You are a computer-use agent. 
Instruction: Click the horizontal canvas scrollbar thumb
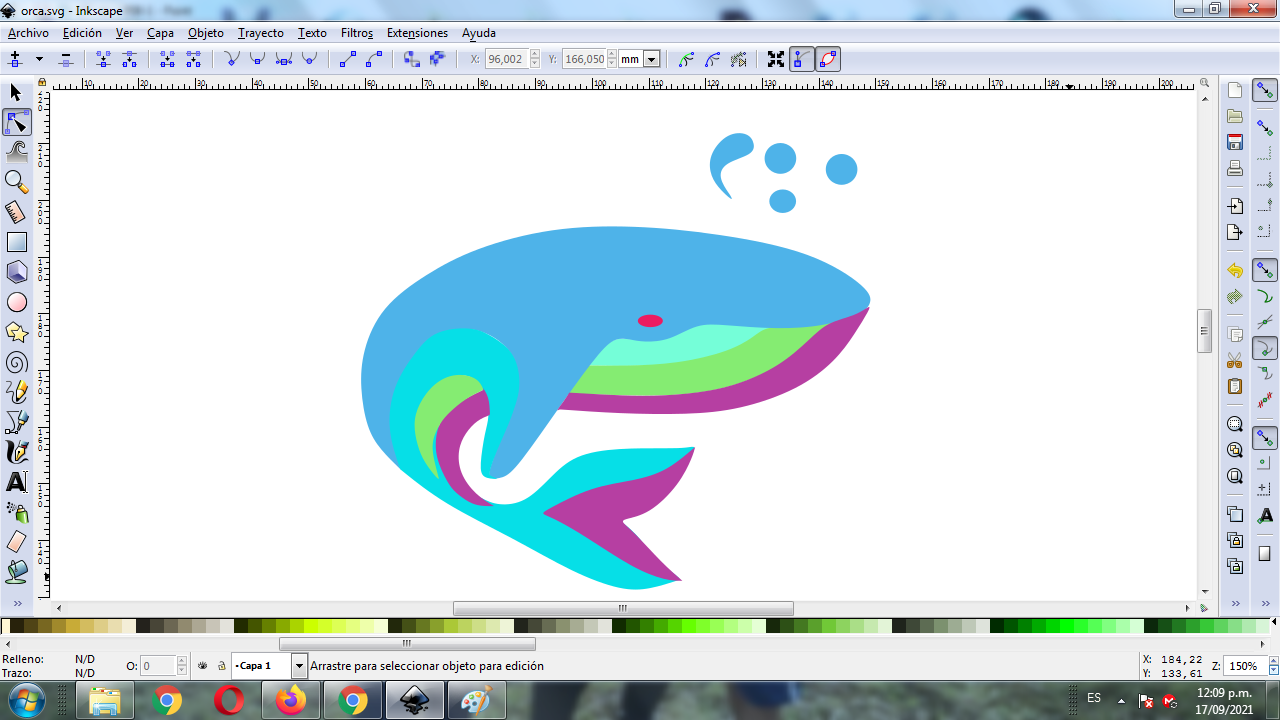point(623,608)
